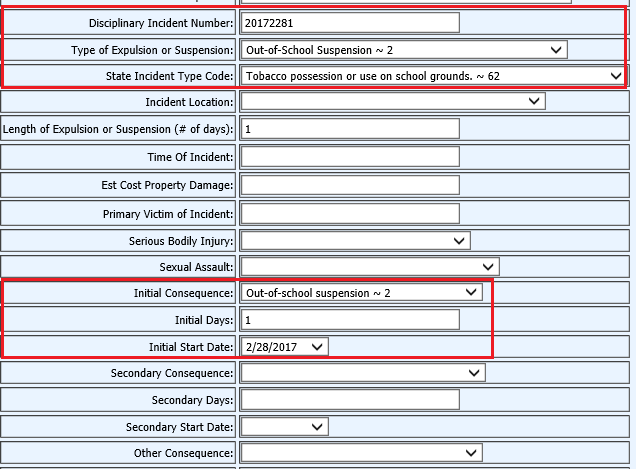Select Est Cost Property Damage field

click(x=350, y=185)
